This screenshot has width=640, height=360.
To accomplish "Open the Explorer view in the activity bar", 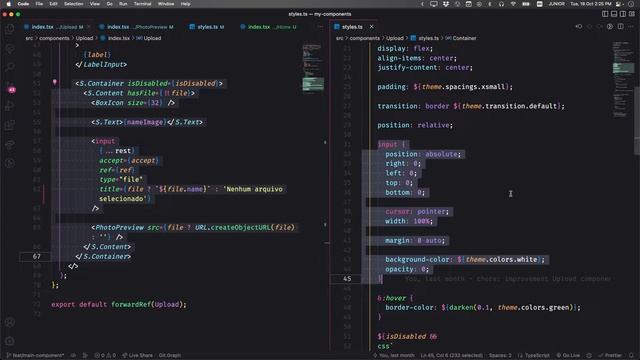I will pos(10,29).
